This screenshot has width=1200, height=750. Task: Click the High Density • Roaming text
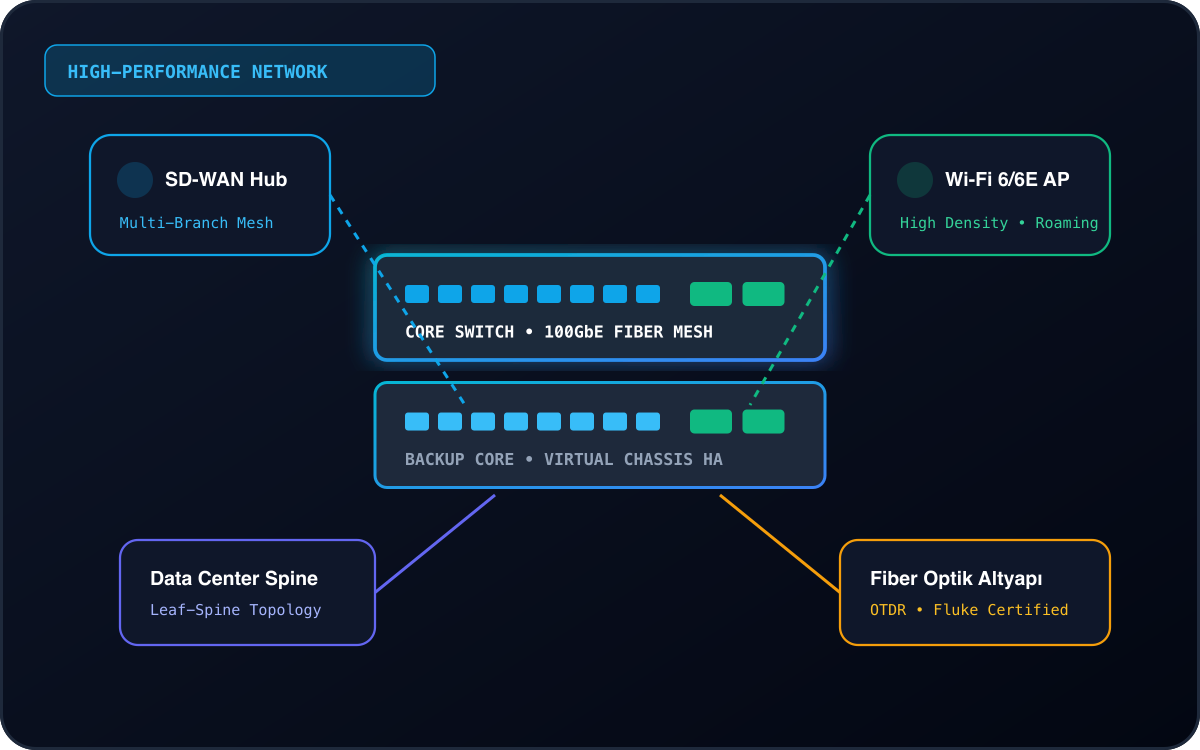click(999, 223)
